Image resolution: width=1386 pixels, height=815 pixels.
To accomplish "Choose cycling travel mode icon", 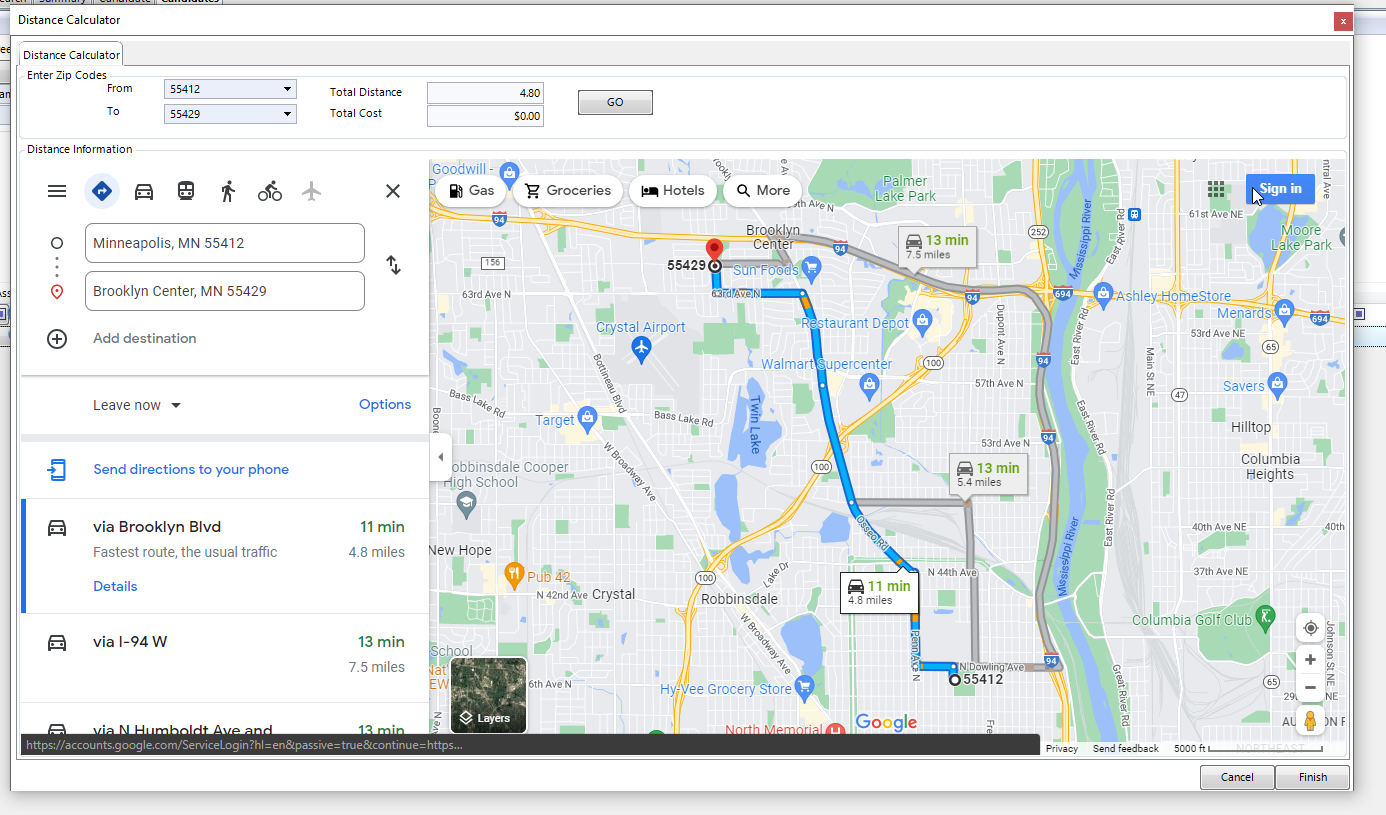I will tap(270, 191).
